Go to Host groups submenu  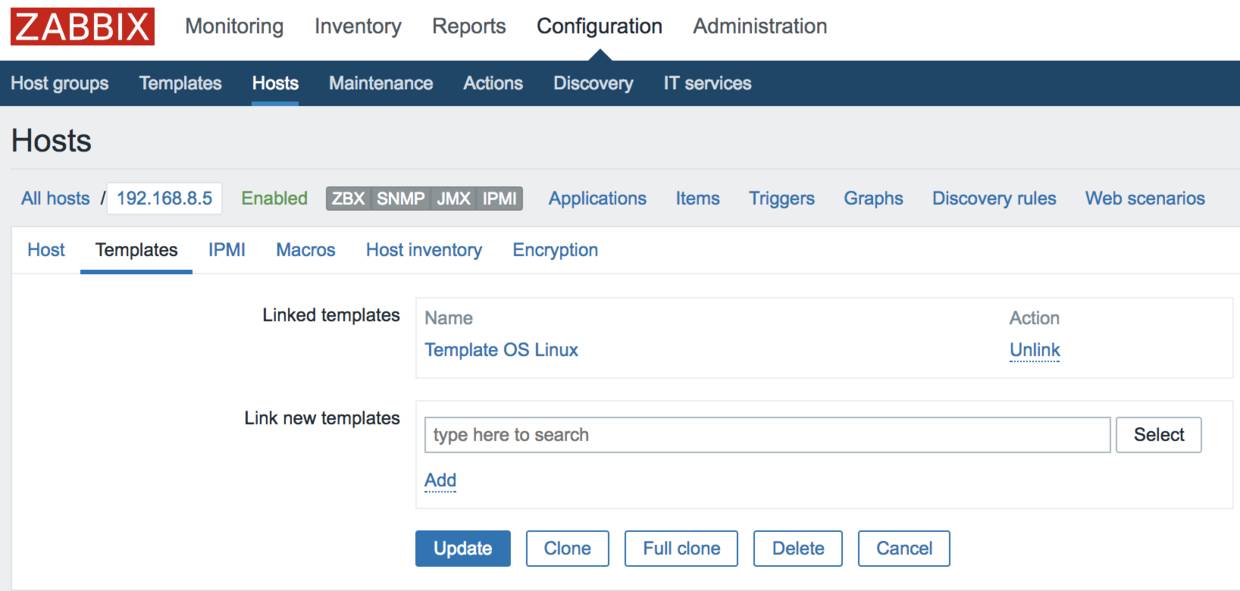click(x=60, y=83)
